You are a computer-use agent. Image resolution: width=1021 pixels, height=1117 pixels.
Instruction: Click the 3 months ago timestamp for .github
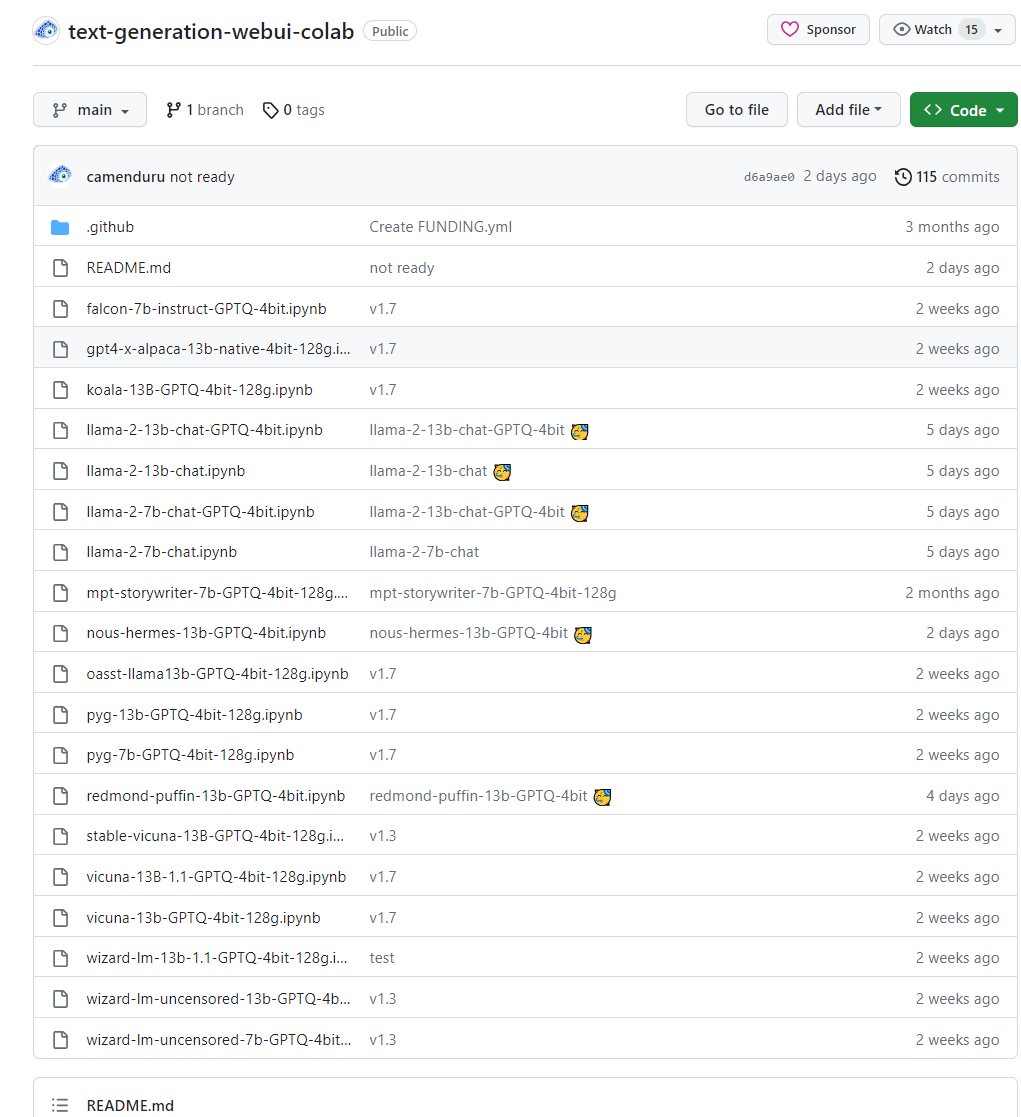coord(952,227)
